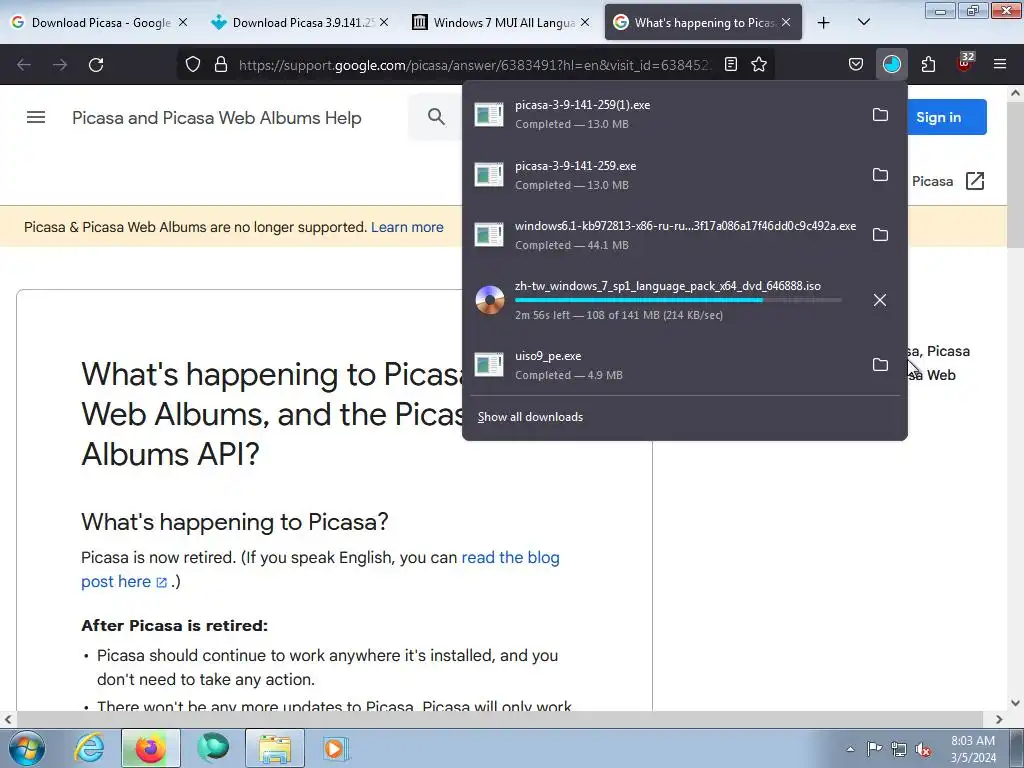Viewport: 1024px width, 768px height.
Task: Go forward to next page
Action: [60, 65]
